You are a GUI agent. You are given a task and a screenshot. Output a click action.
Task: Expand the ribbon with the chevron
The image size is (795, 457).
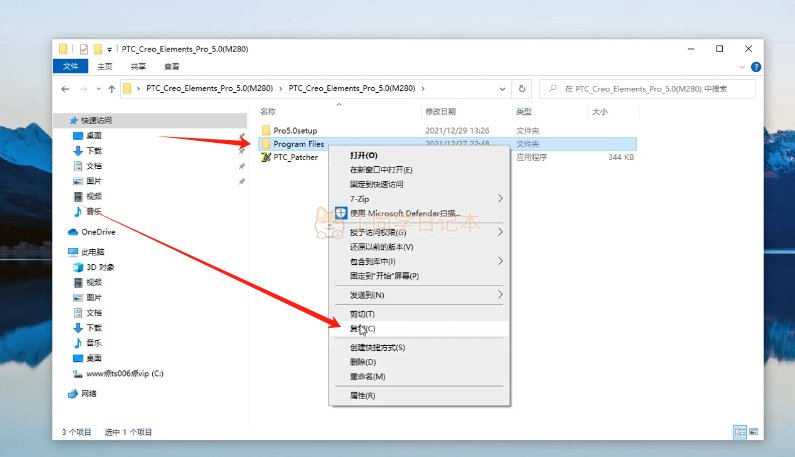pos(742,67)
